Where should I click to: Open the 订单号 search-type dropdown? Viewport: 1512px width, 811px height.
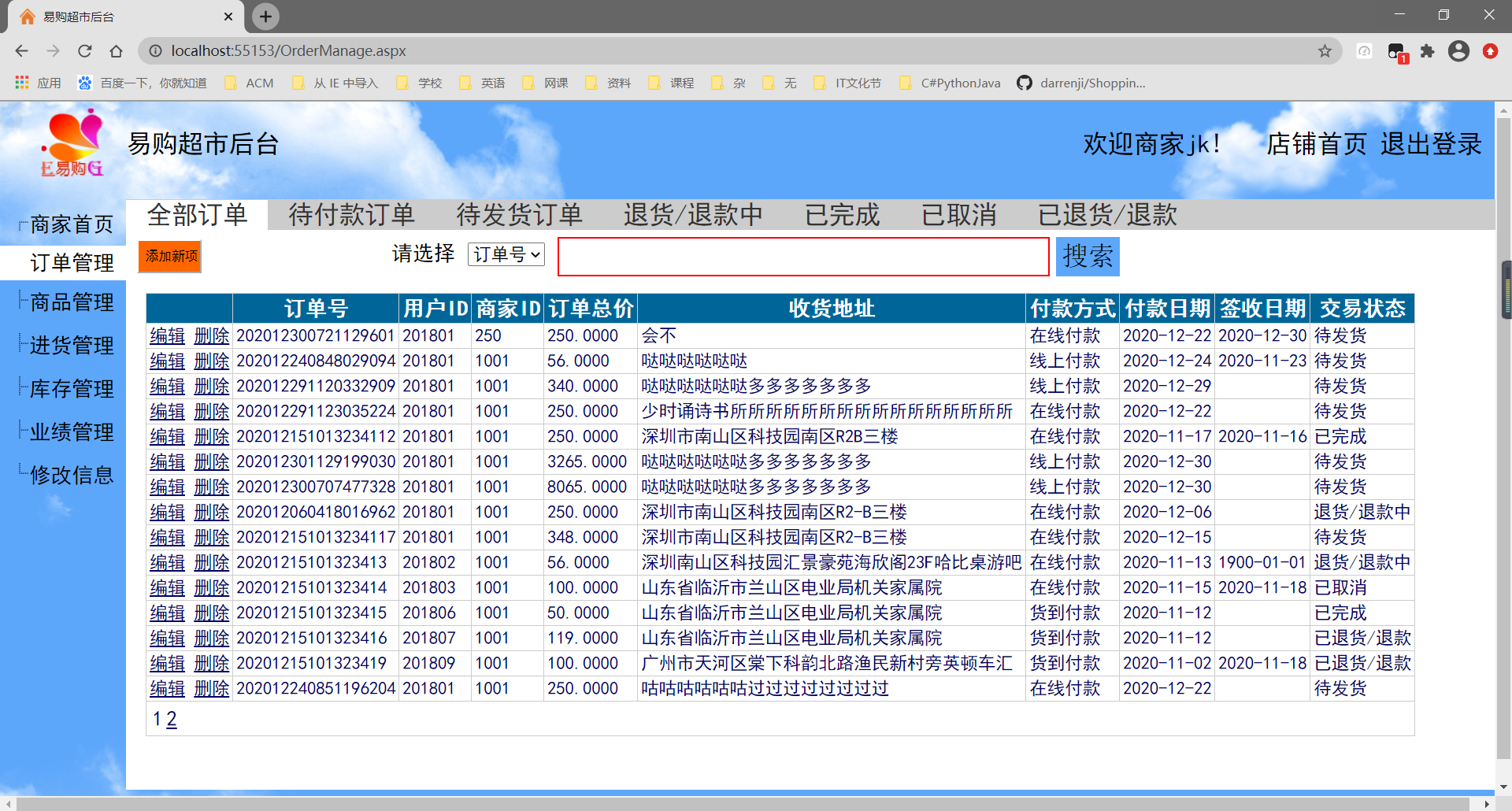[506, 254]
